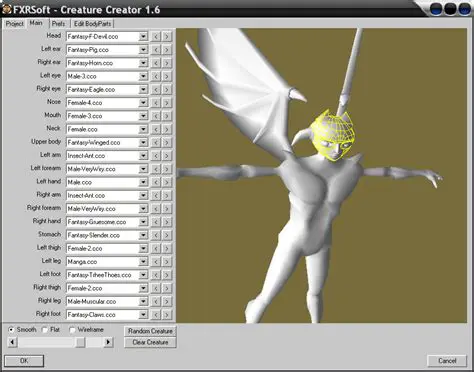This screenshot has height=372, width=474.
Task: Click the Random Creature button
Action: point(150,331)
